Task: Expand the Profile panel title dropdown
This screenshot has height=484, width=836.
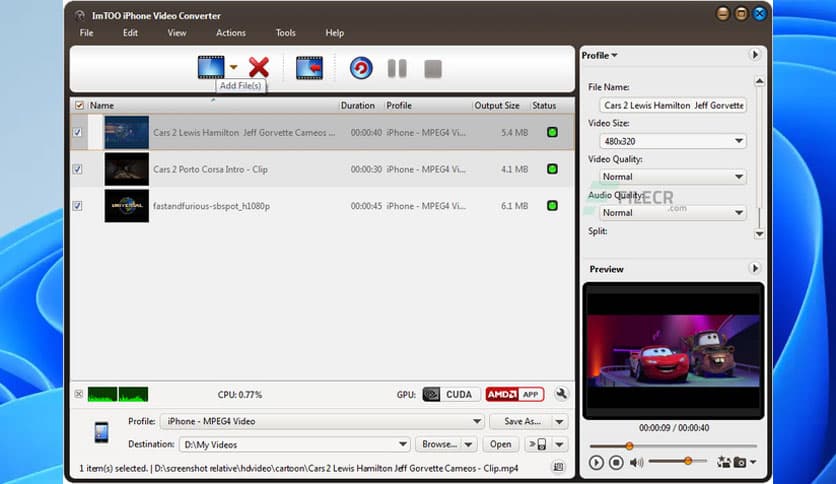Action: pos(600,55)
